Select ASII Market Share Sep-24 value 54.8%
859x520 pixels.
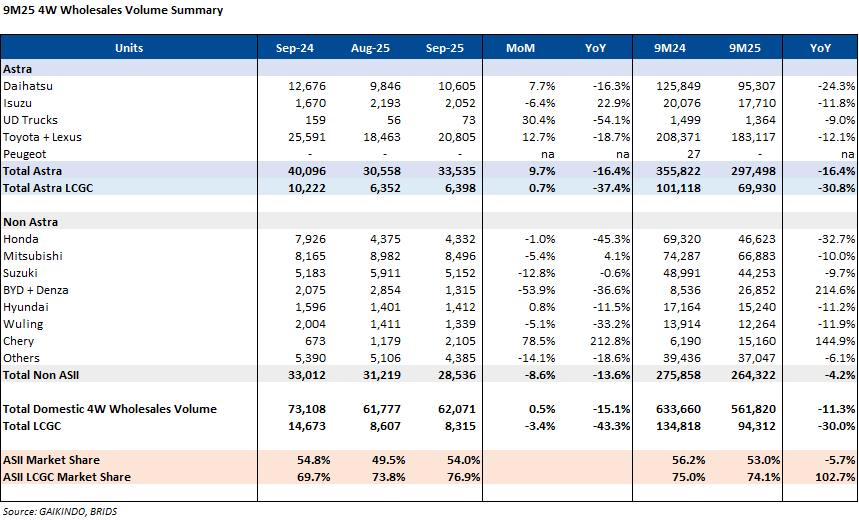[313, 460]
